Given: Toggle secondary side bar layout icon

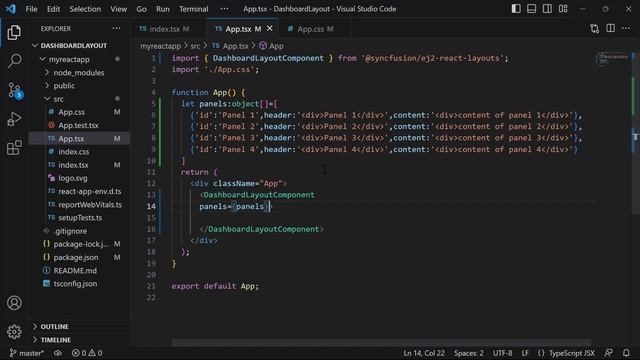Looking at the screenshot, I should (x=547, y=9).
